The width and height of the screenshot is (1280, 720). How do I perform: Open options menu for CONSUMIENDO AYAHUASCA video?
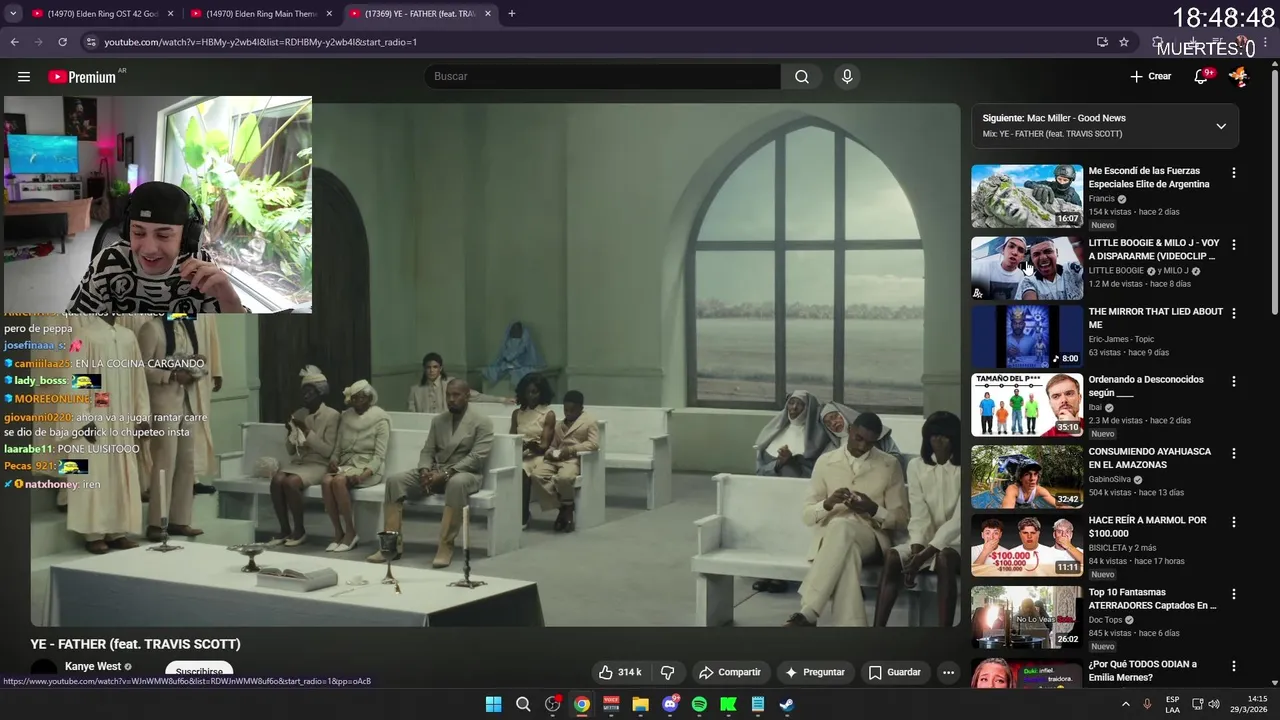[1233, 453]
